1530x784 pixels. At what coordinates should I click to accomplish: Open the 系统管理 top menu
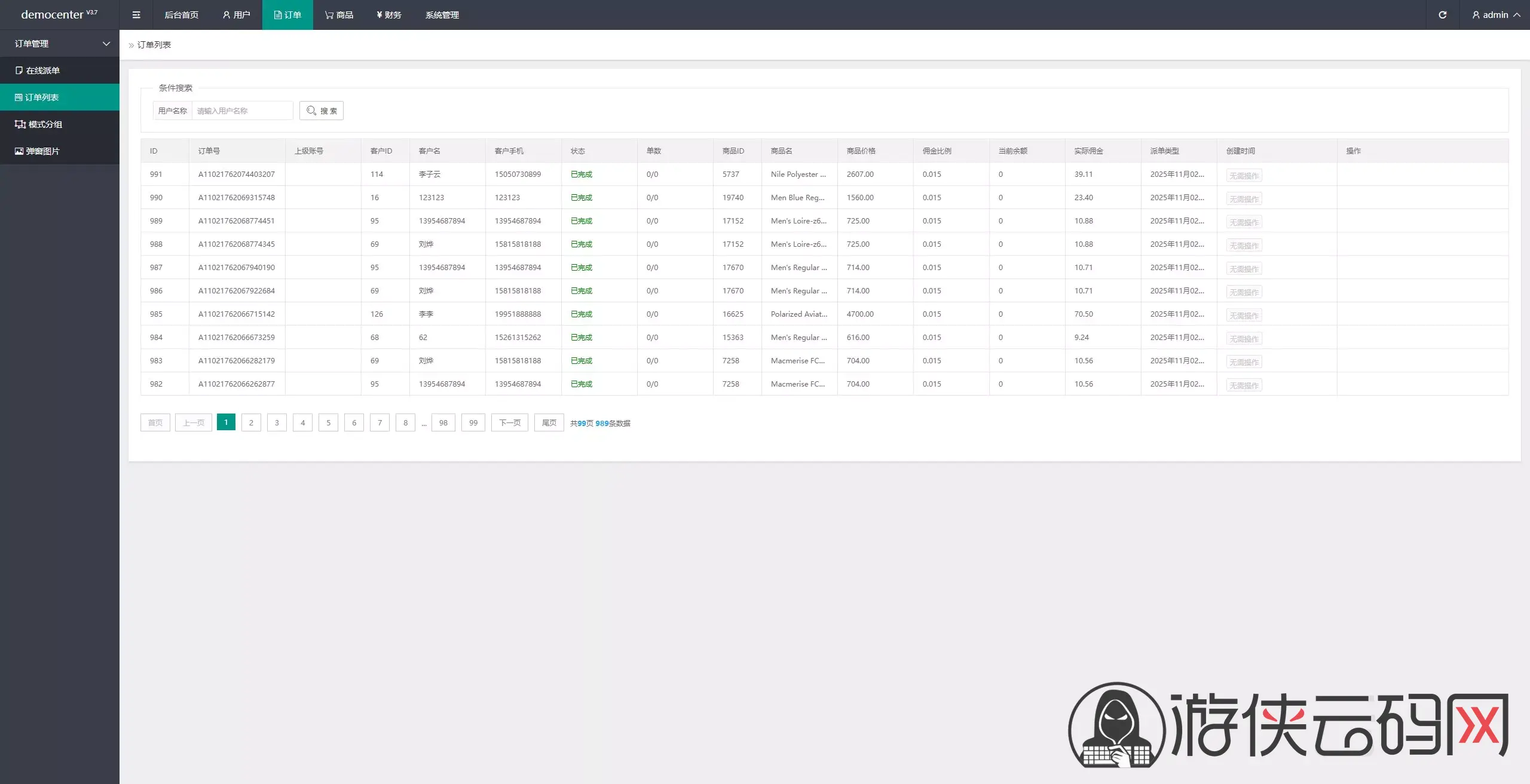(442, 15)
